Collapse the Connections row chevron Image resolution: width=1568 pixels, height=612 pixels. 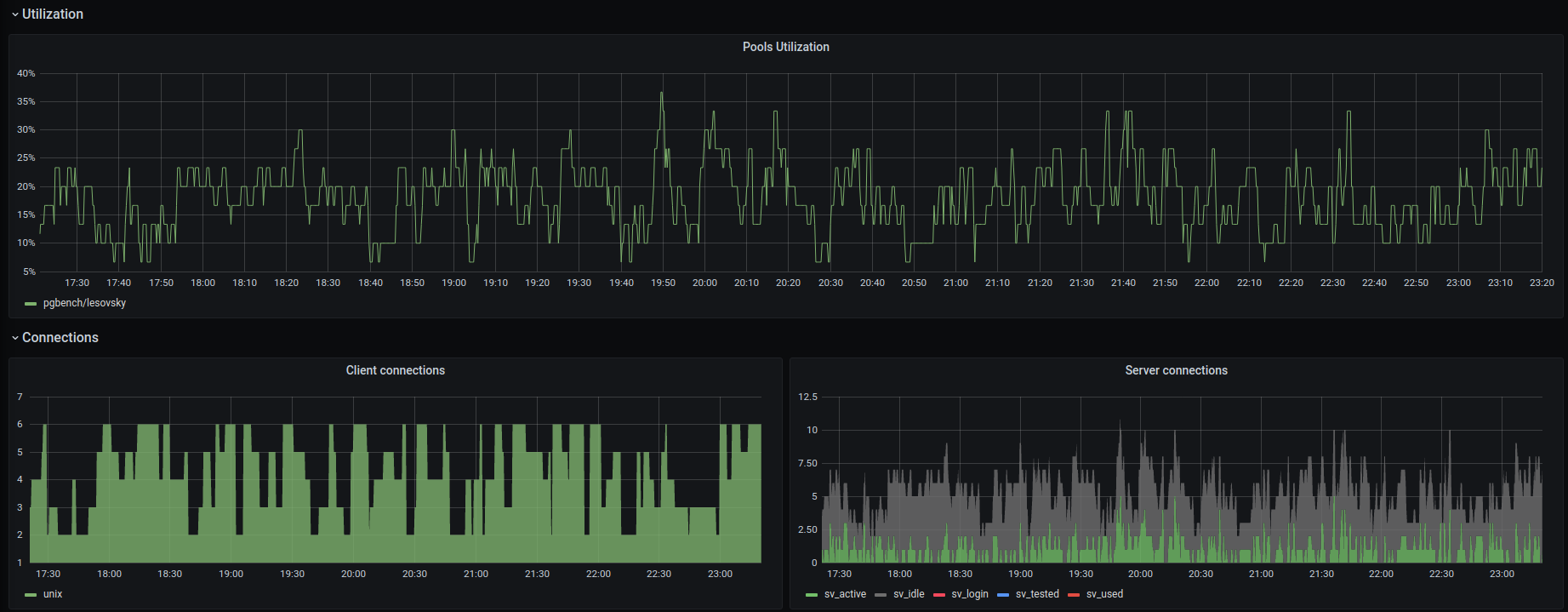(x=14, y=338)
